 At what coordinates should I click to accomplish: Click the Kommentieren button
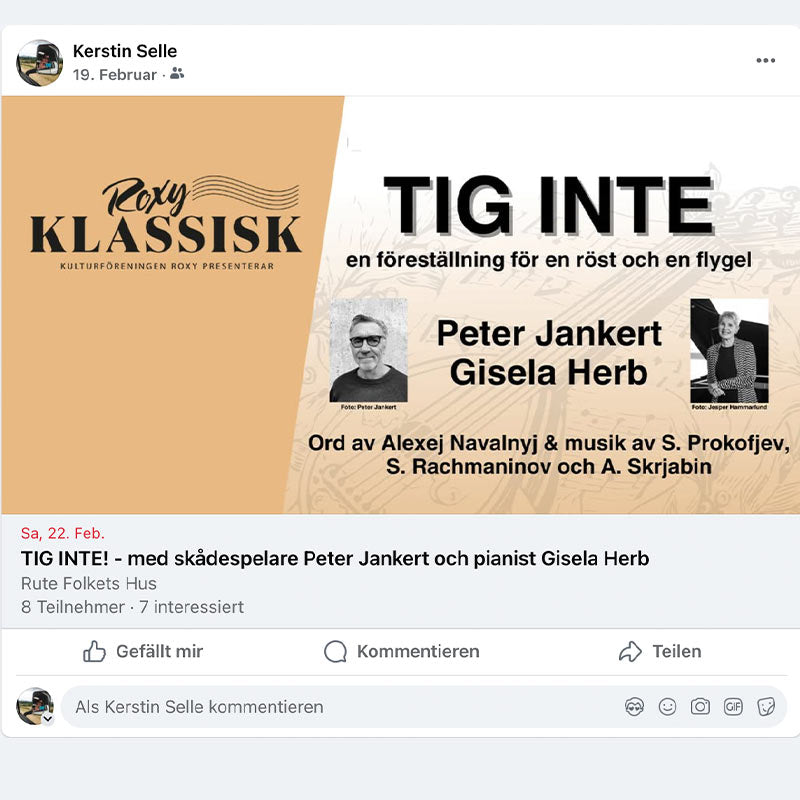tap(402, 651)
